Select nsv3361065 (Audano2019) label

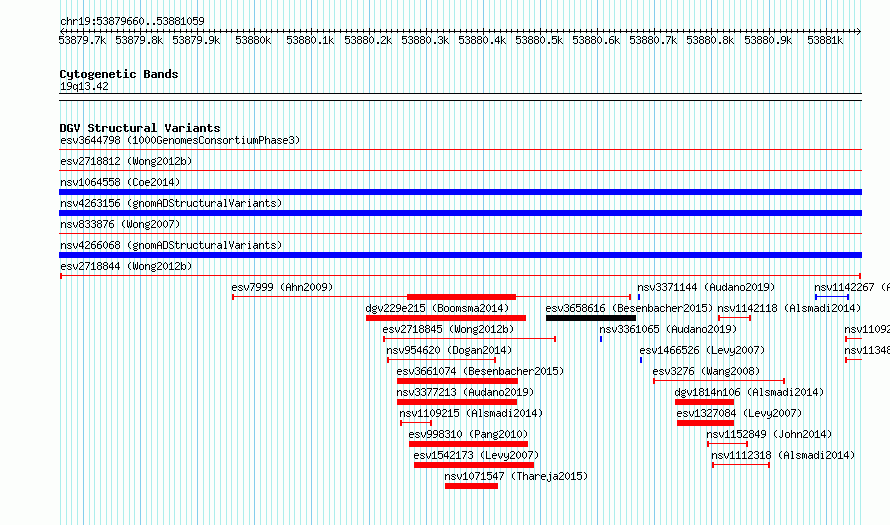coord(668,329)
